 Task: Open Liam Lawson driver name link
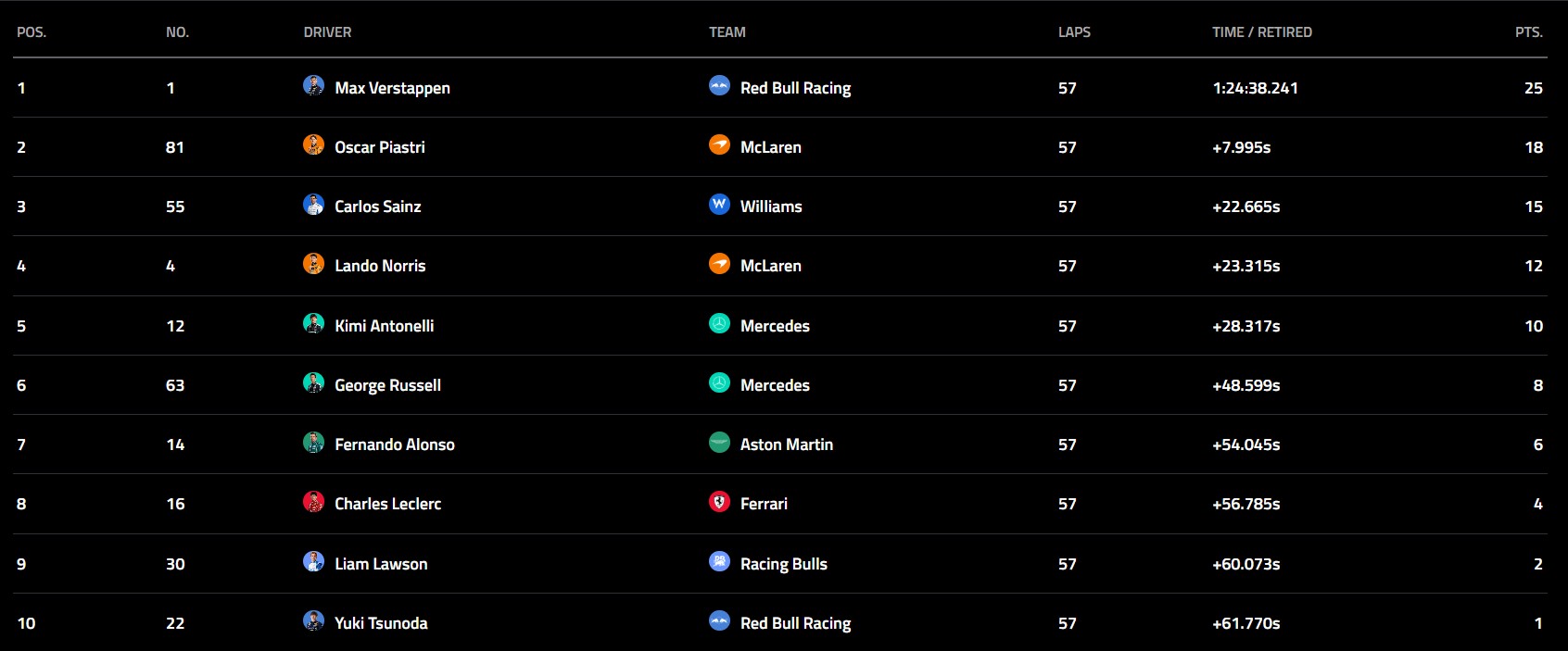pyautogui.click(x=381, y=564)
